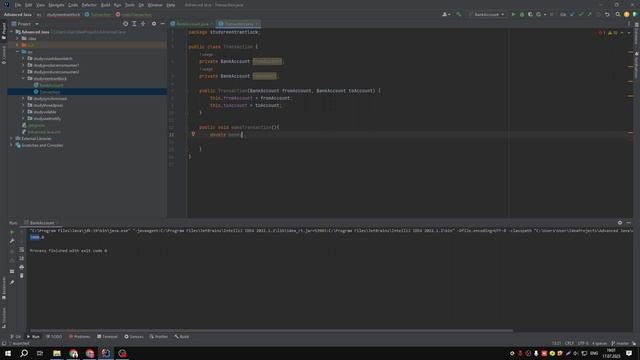The height and width of the screenshot is (360, 640).
Task: Expand the .idea folder
Action: pyautogui.click(x=18, y=38)
